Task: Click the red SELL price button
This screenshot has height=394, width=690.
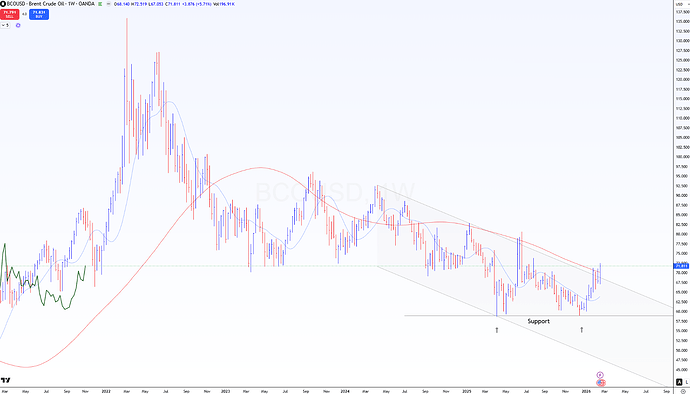Action: point(10,14)
